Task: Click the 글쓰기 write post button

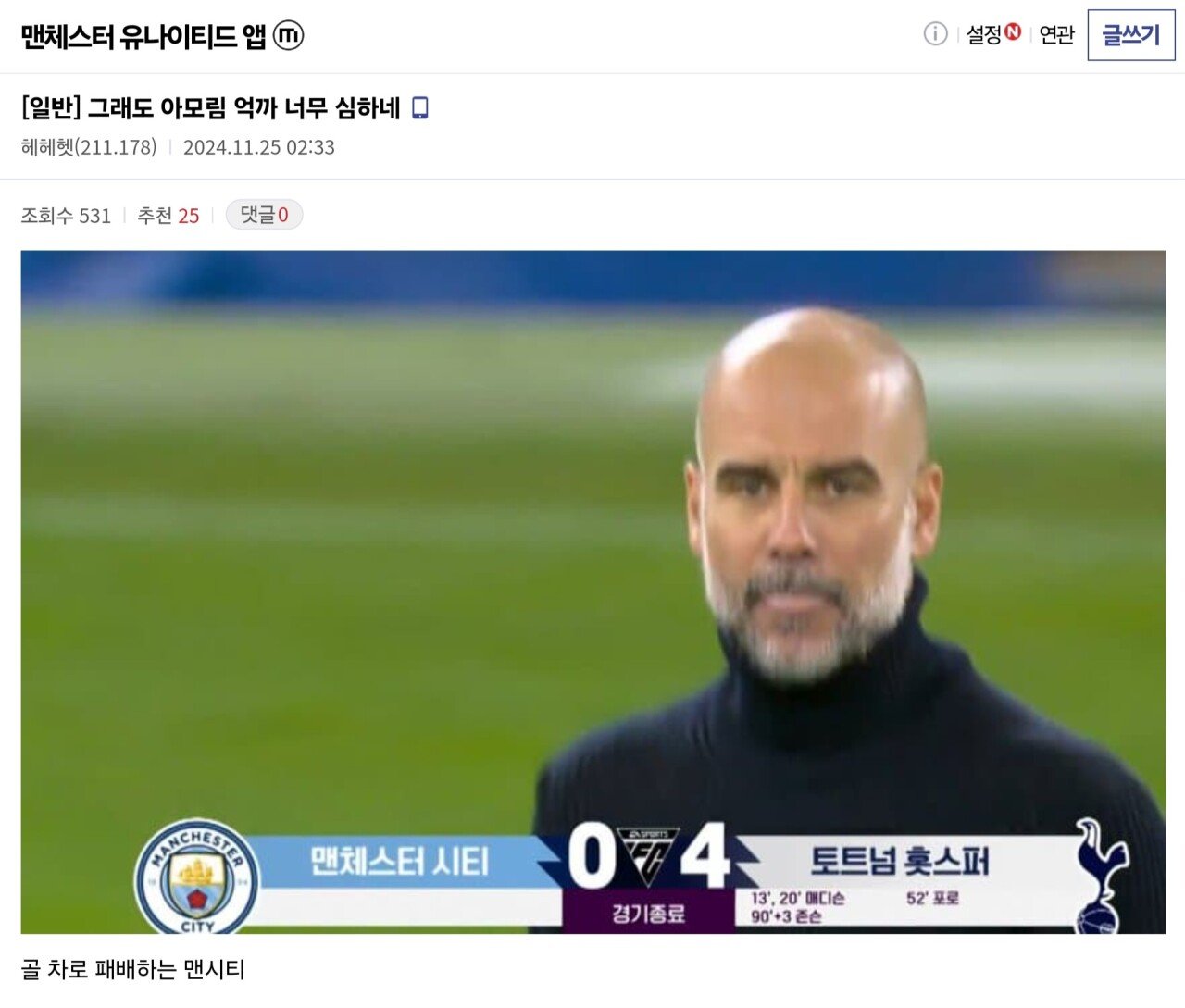Action: click(1130, 35)
